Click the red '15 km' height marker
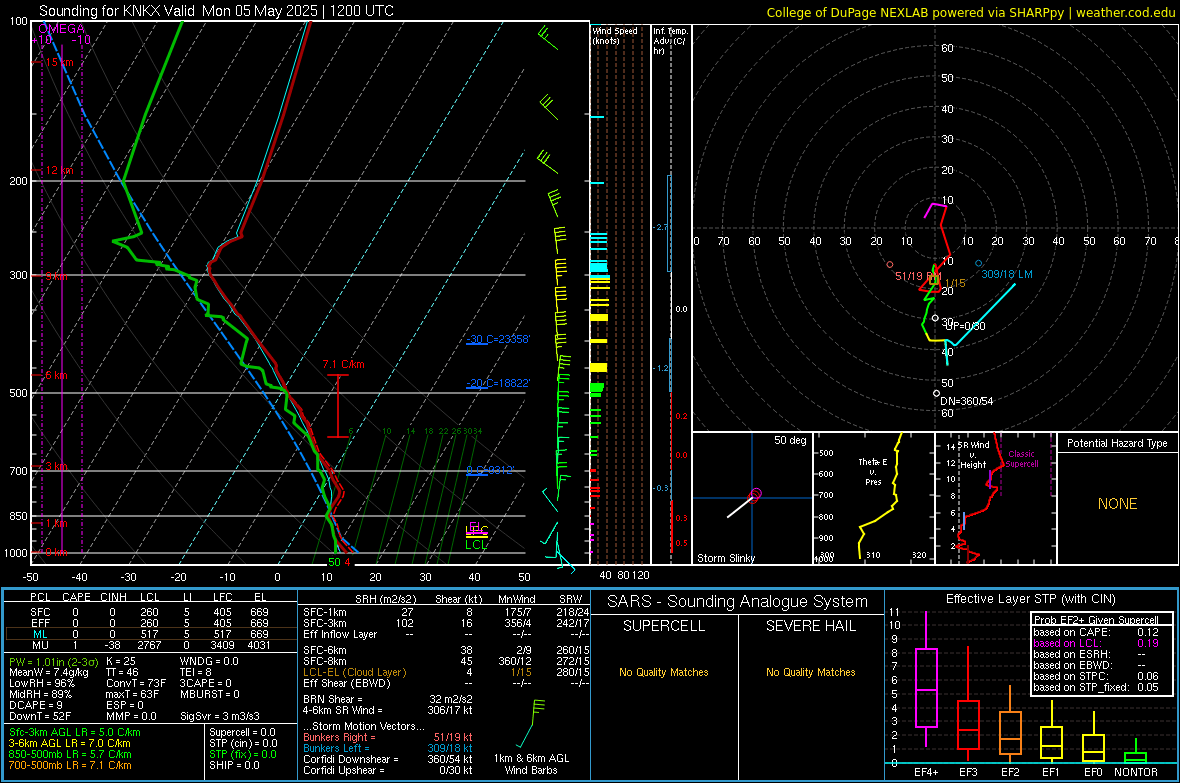Image resolution: width=1180 pixels, height=783 pixels. (x=59, y=62)
